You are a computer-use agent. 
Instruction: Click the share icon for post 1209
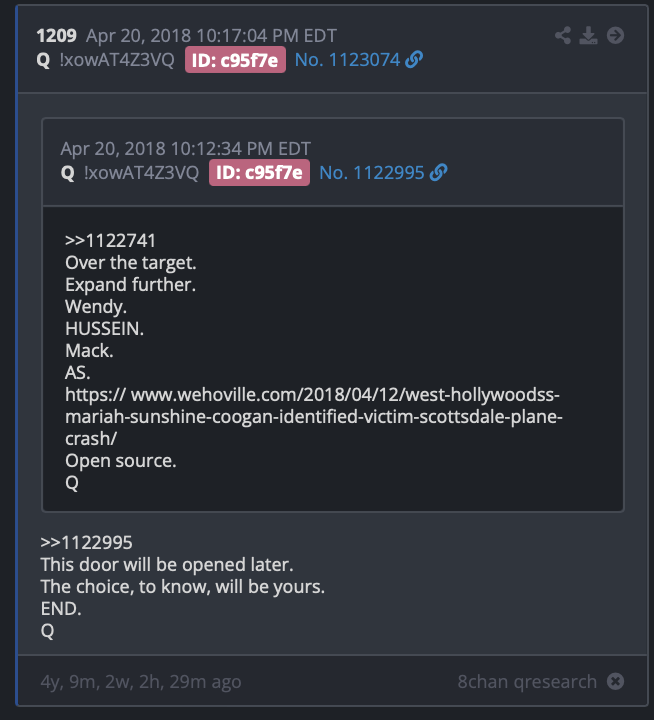coord(563,35)
